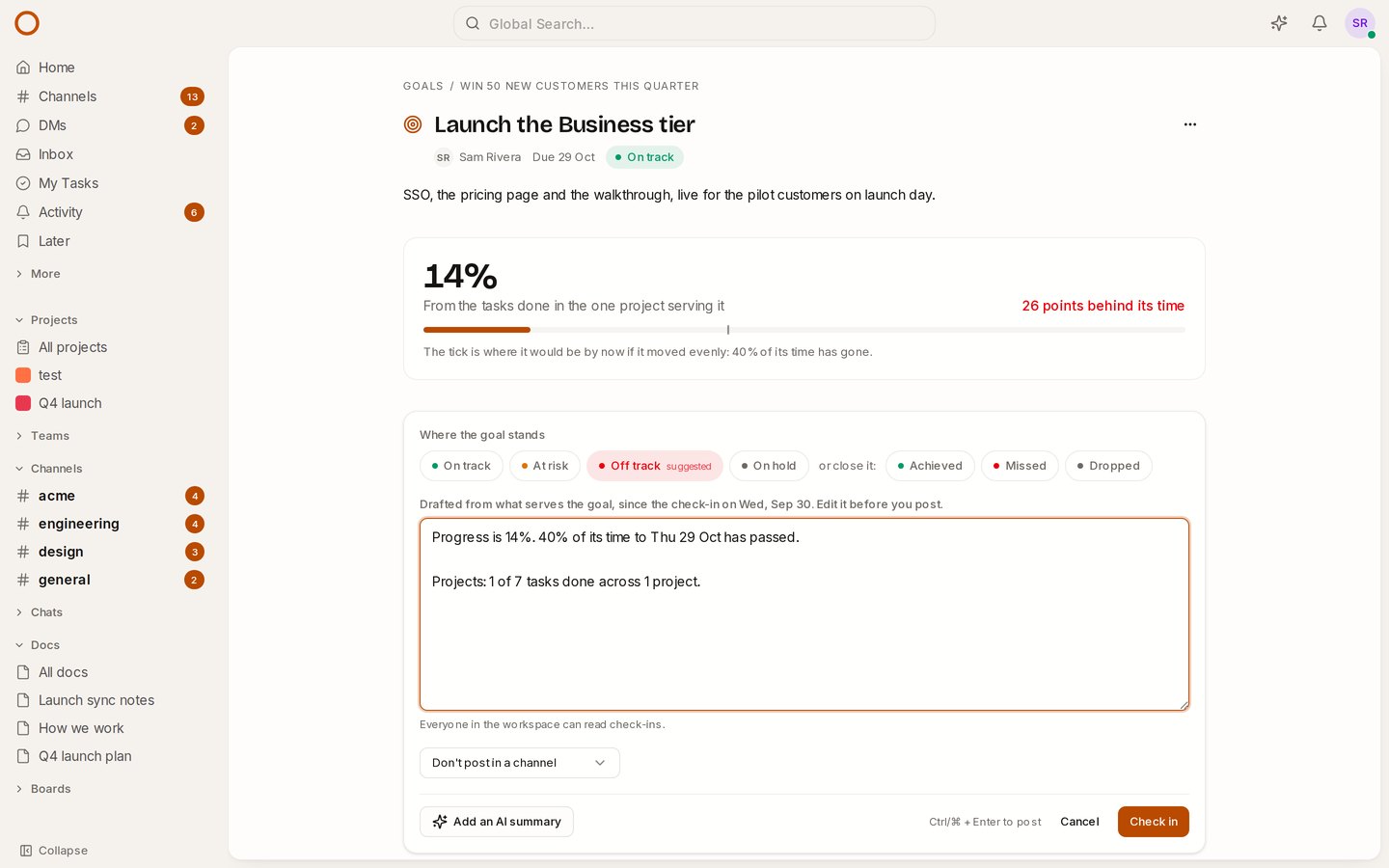
Task: Click the hash icon beside acme channel
Action: (23, 496)
